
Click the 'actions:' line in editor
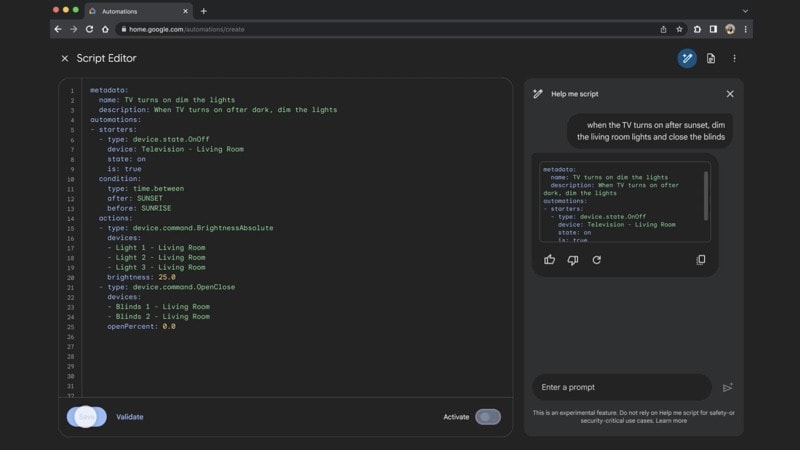pos(115,218)
